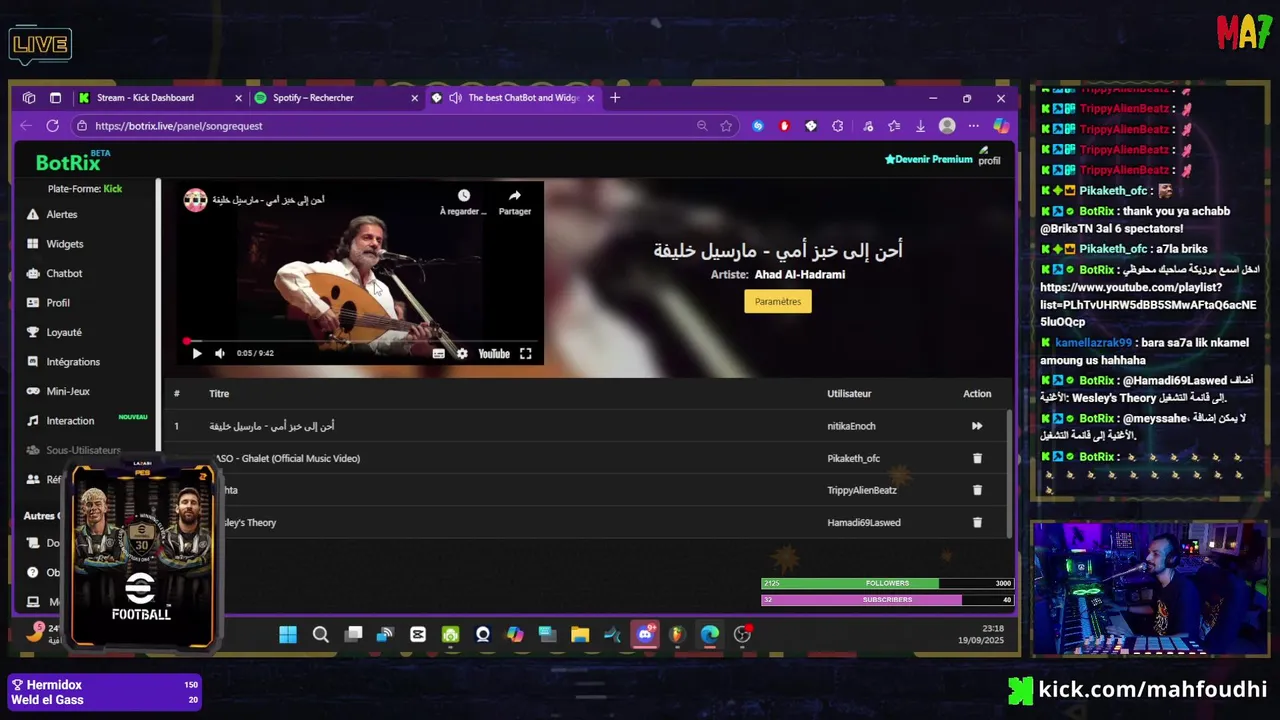Image resolution: width=1280 pixels, height=720 pixels.
Task: Delete the Hamadi69Laswed song request
Action: coord(977,522)
